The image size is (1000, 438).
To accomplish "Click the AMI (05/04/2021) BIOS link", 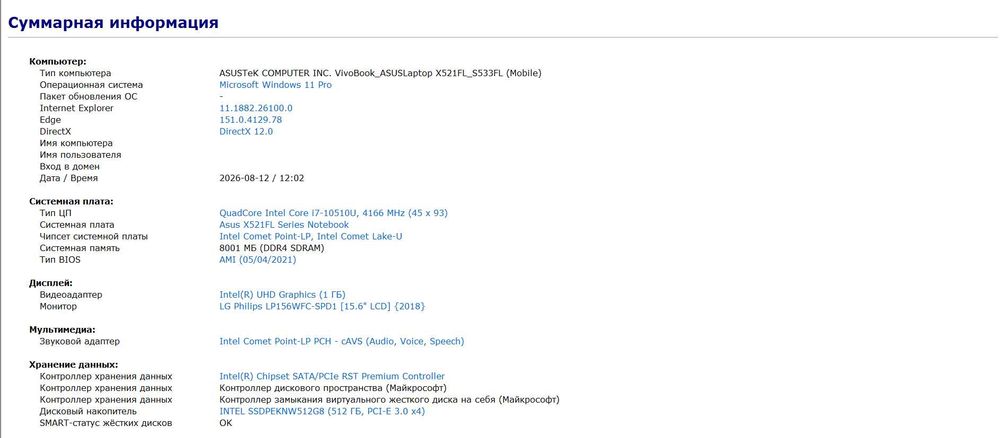I will click(258, 259).
